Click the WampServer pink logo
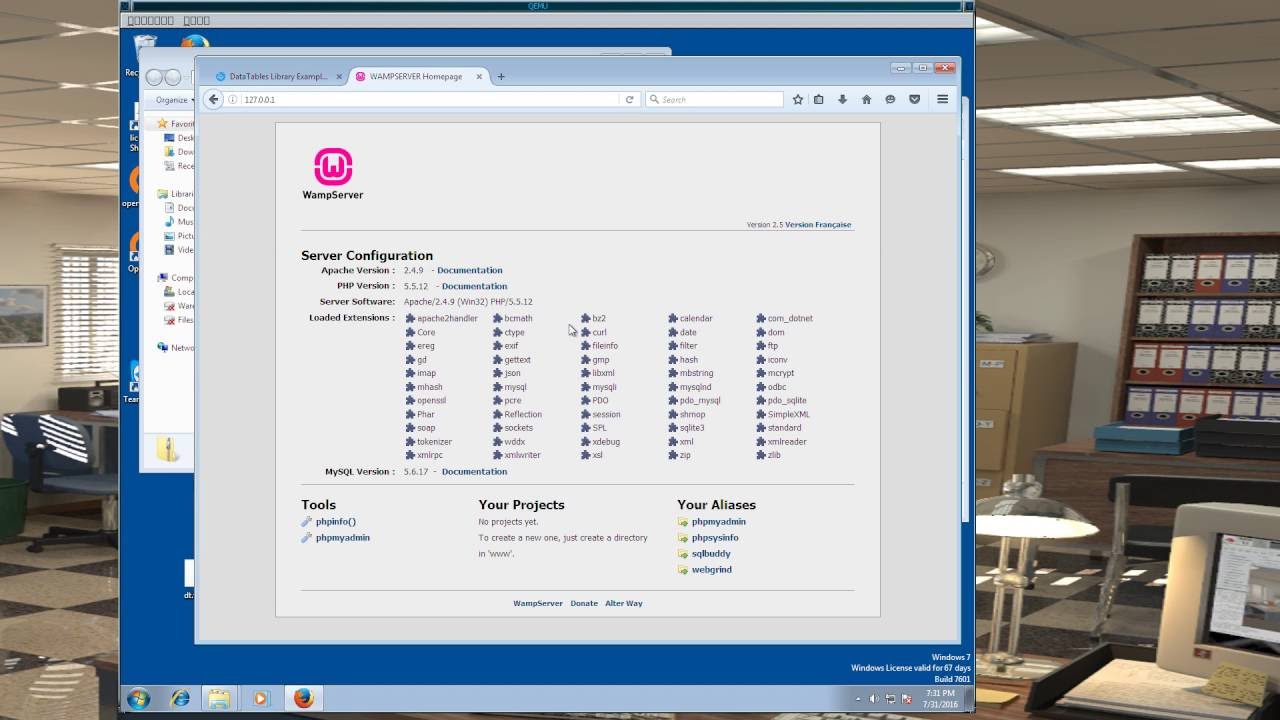The image size is (1280, 720). pos(333,166)
